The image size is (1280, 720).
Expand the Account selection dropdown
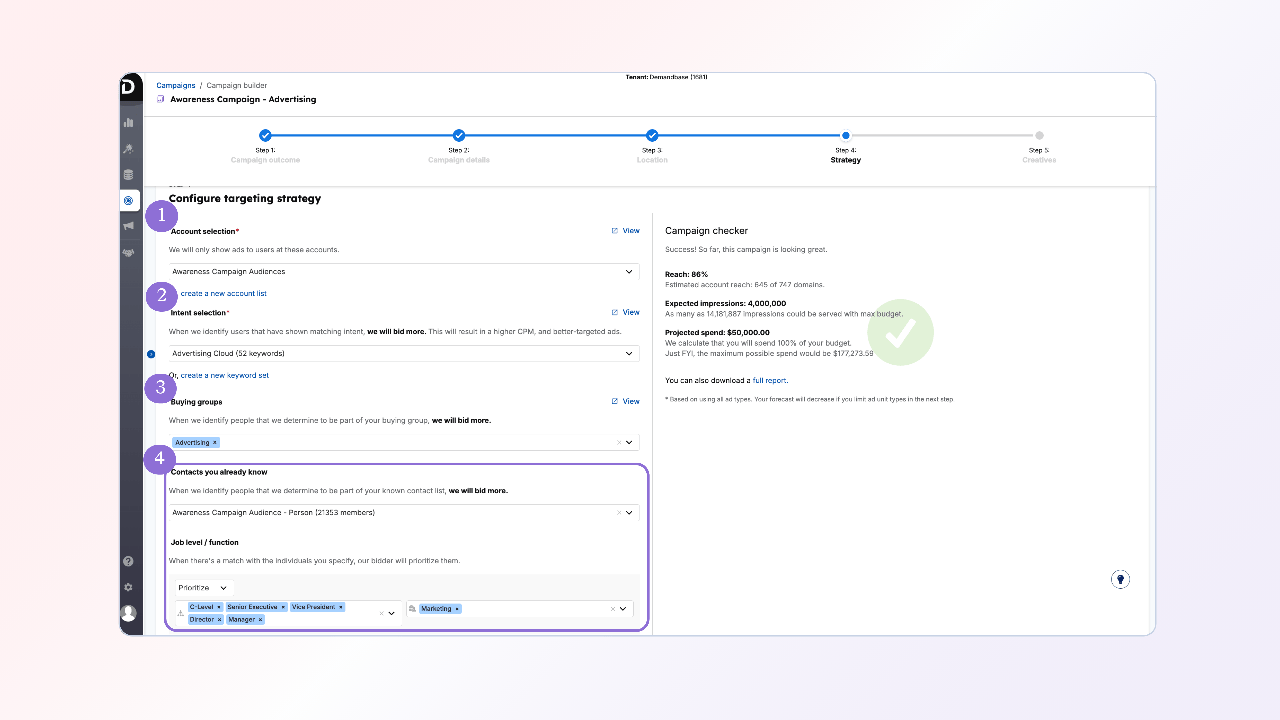[x=628, y=272]
